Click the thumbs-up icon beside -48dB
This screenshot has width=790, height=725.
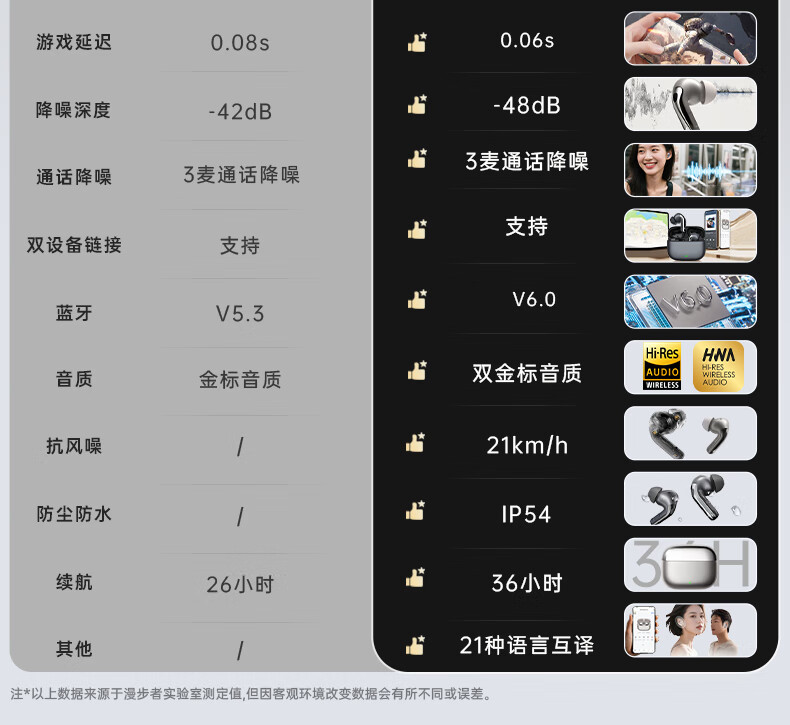[x=417, y=105]
